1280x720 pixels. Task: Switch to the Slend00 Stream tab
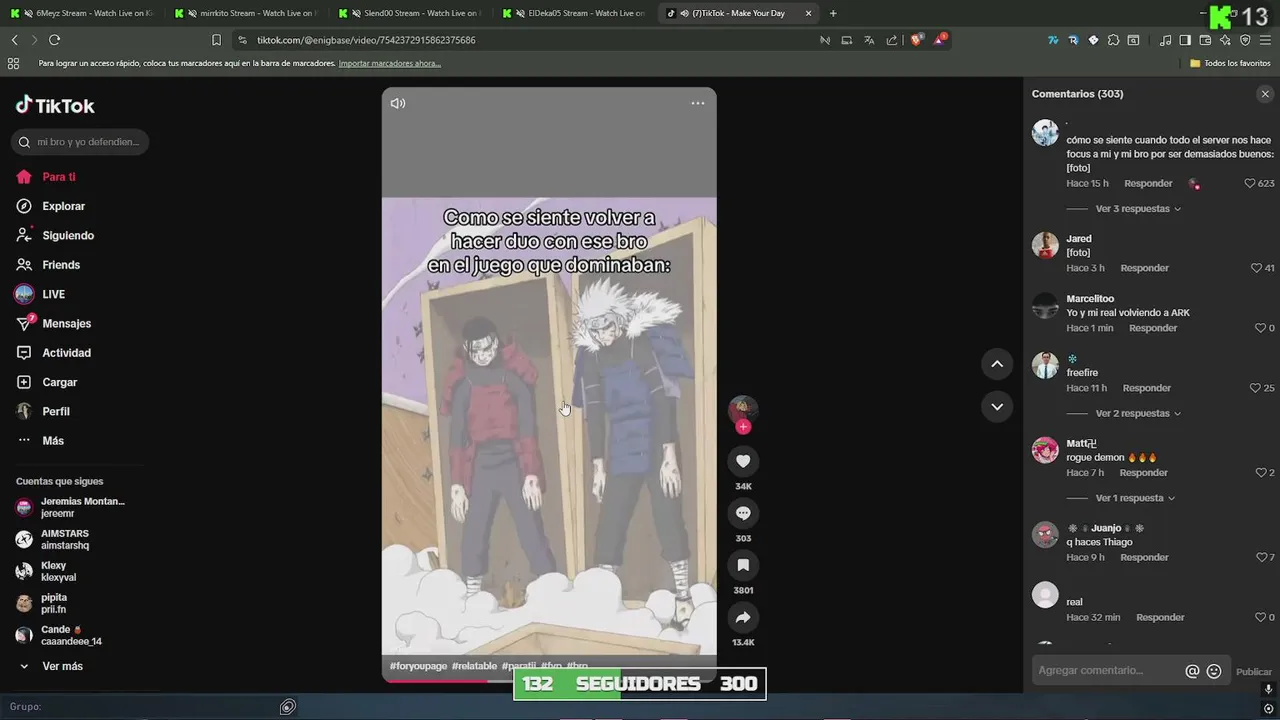click(x=412, y=13)
